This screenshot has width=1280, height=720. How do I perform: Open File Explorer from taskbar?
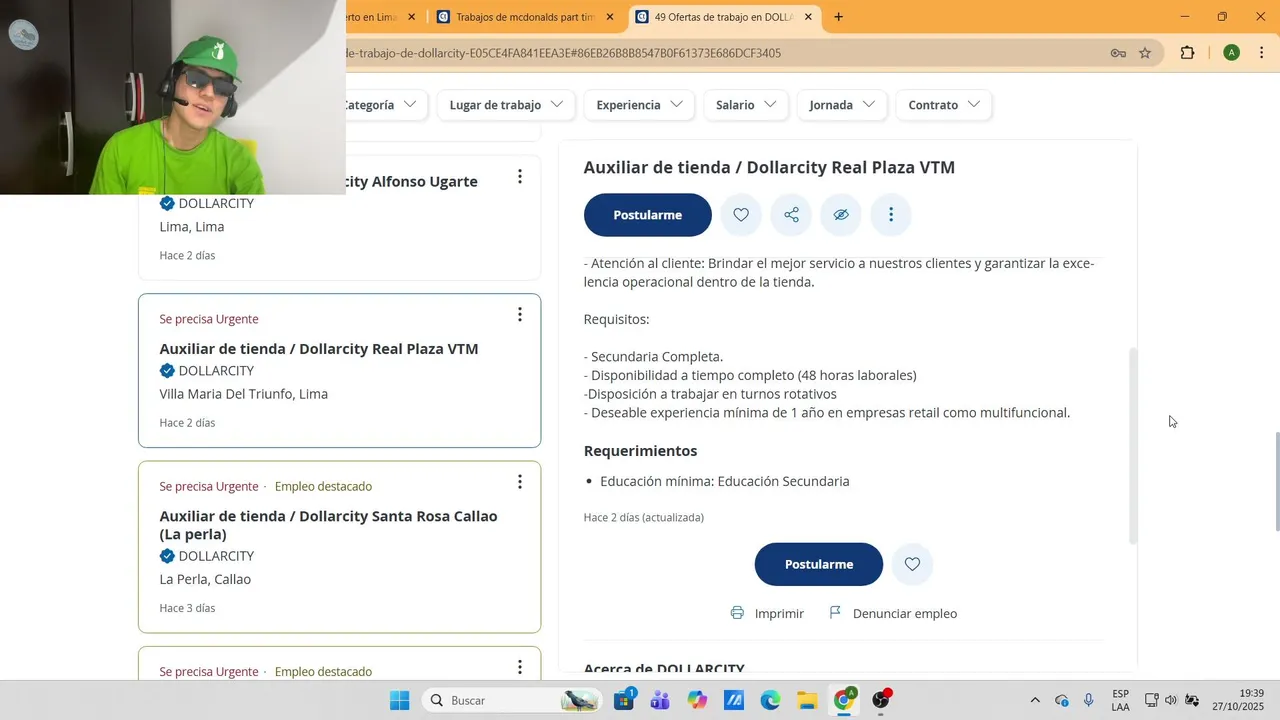click(807, 700)
